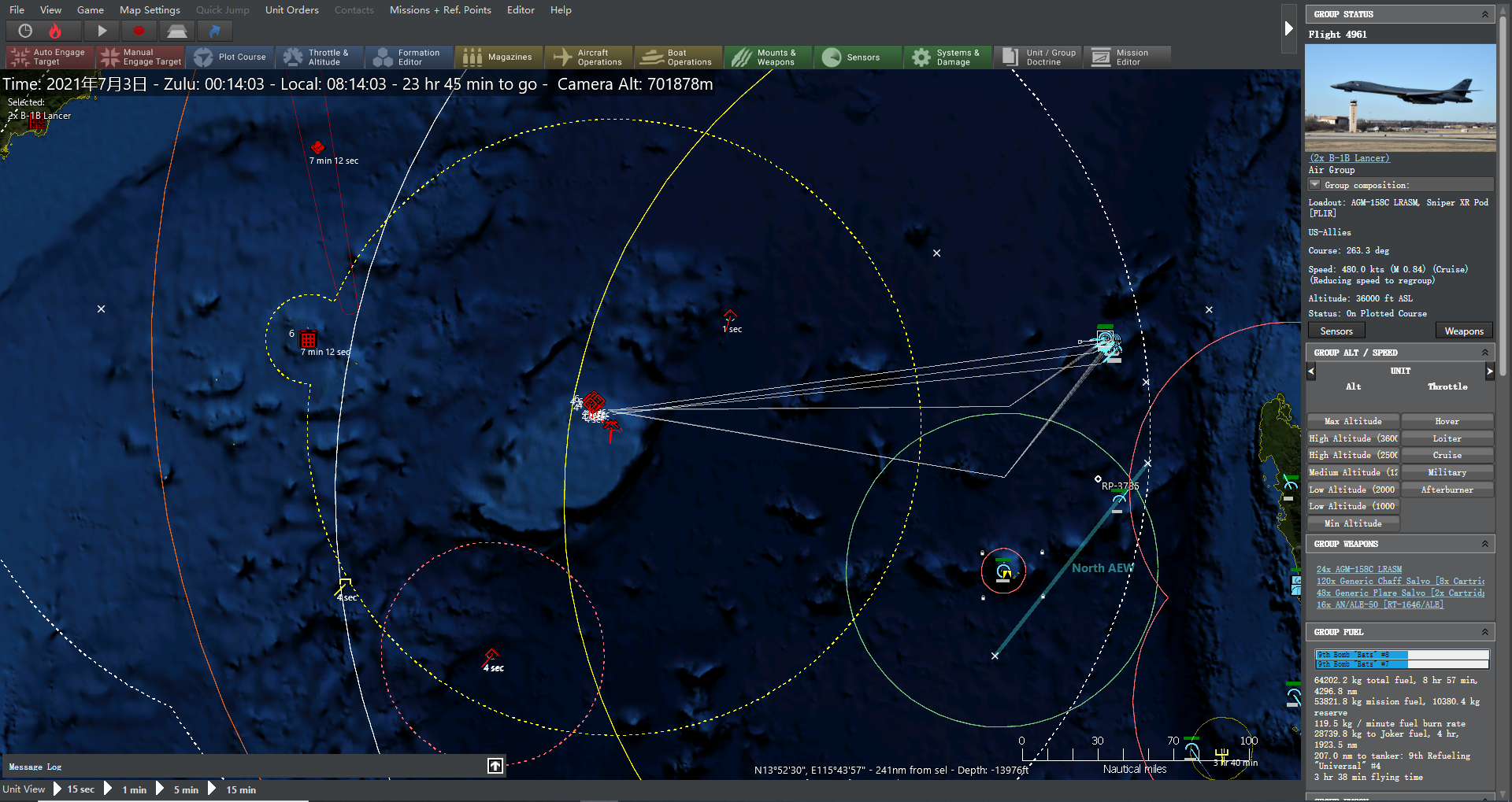
Task: Open Plot Course tool
Action: pyautogui.click(x=230, y=57)
